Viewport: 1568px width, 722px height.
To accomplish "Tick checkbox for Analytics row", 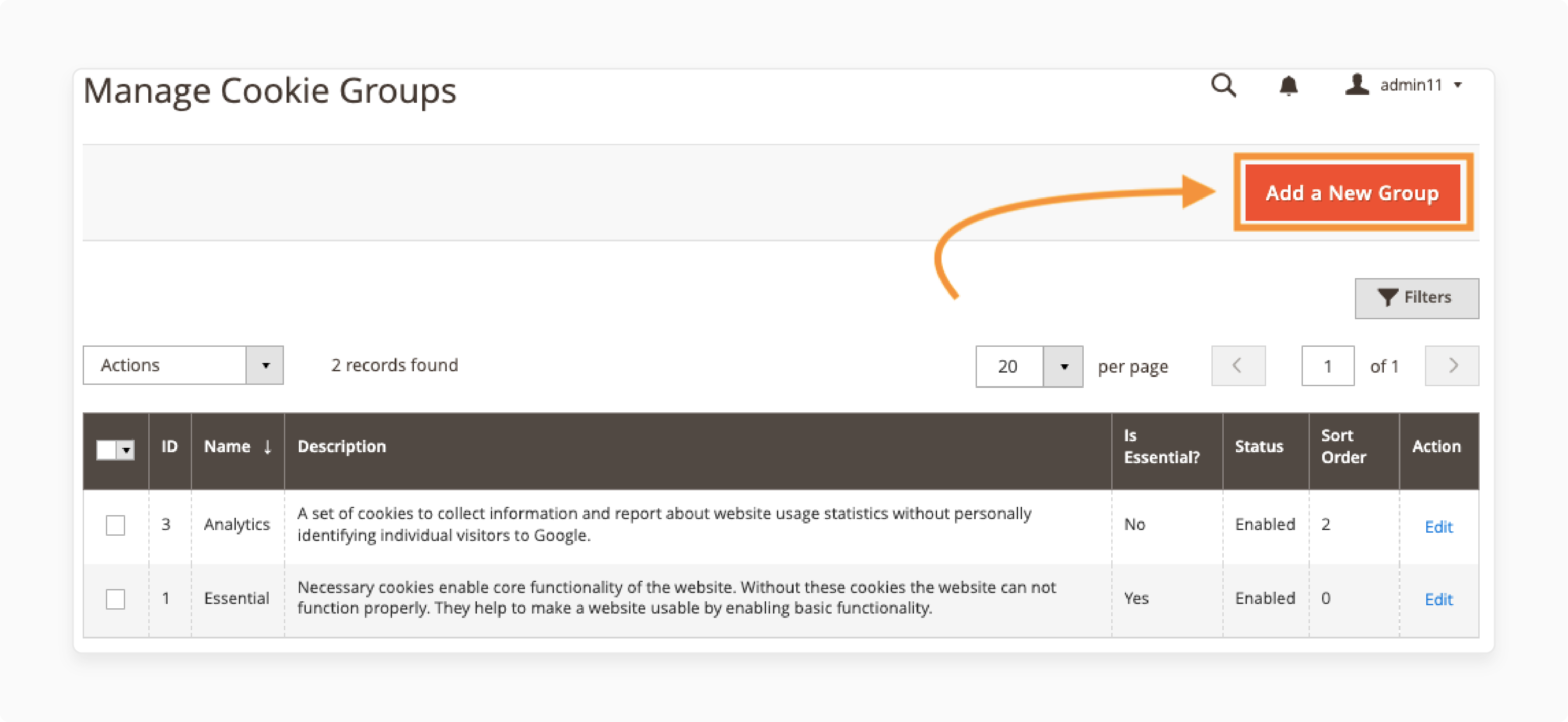I will point(115,525).
